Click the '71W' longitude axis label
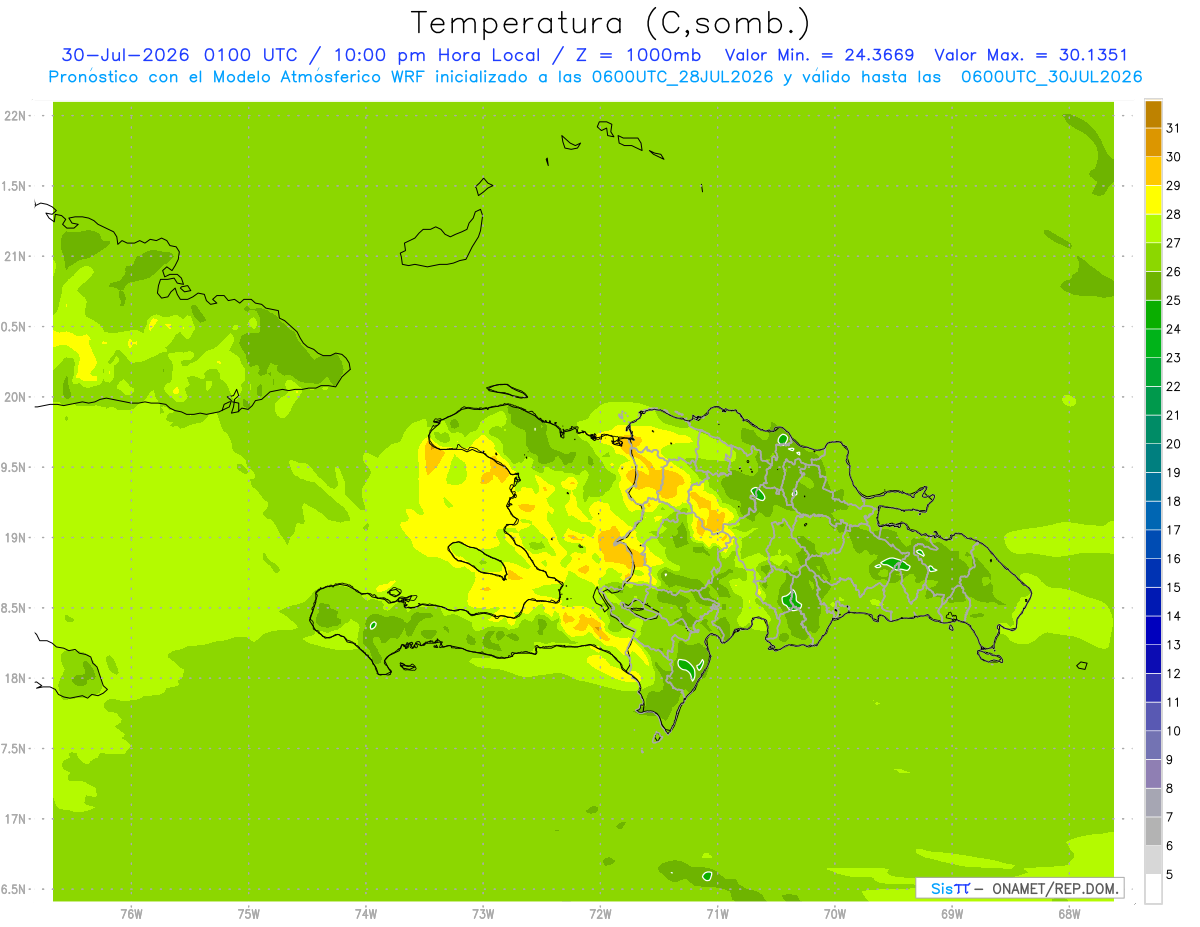Viewport: 1200px width, 927px height. (717, 914)
